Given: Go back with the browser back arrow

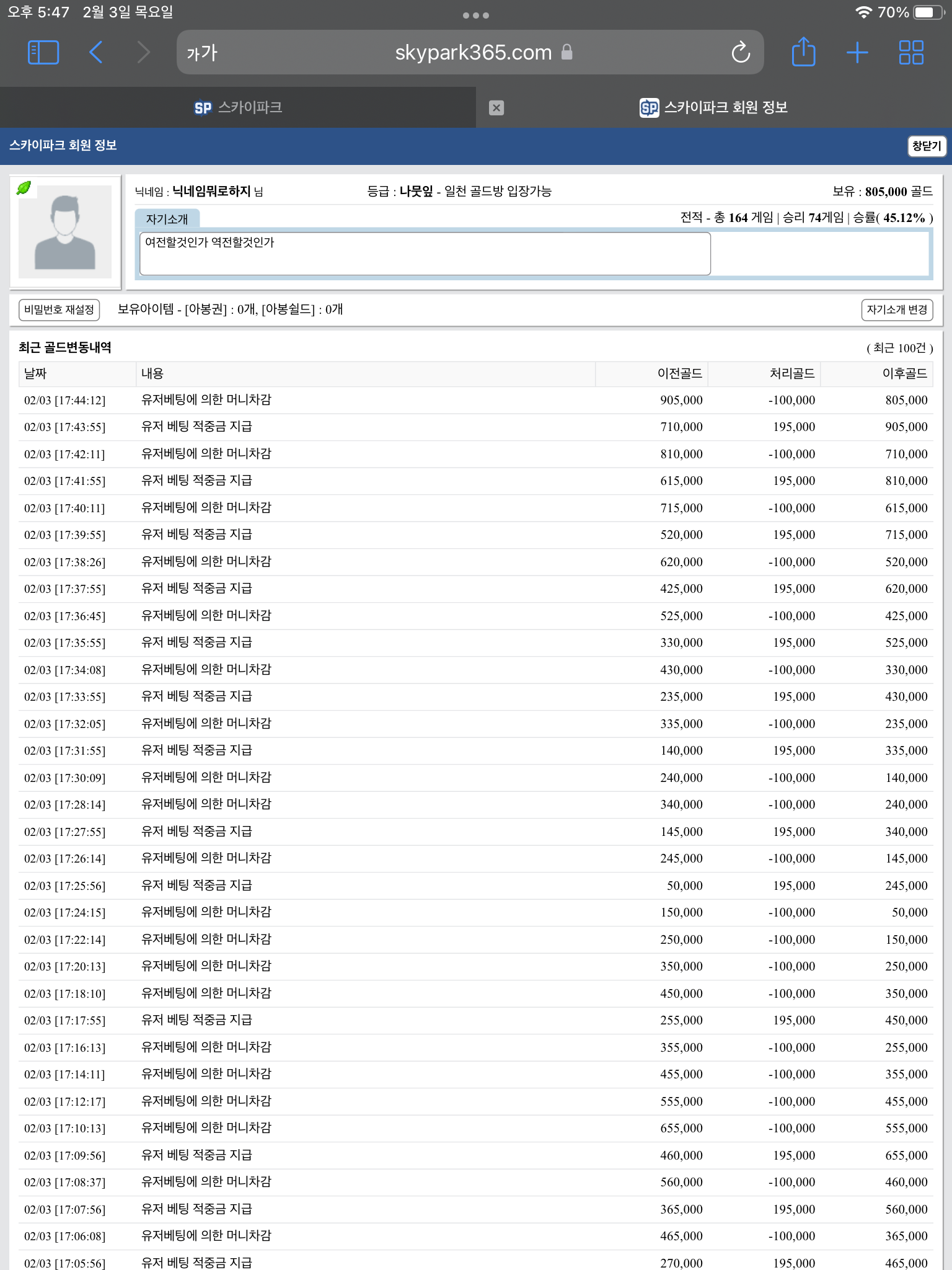Looking at the screenshot, I should (95, 53).
